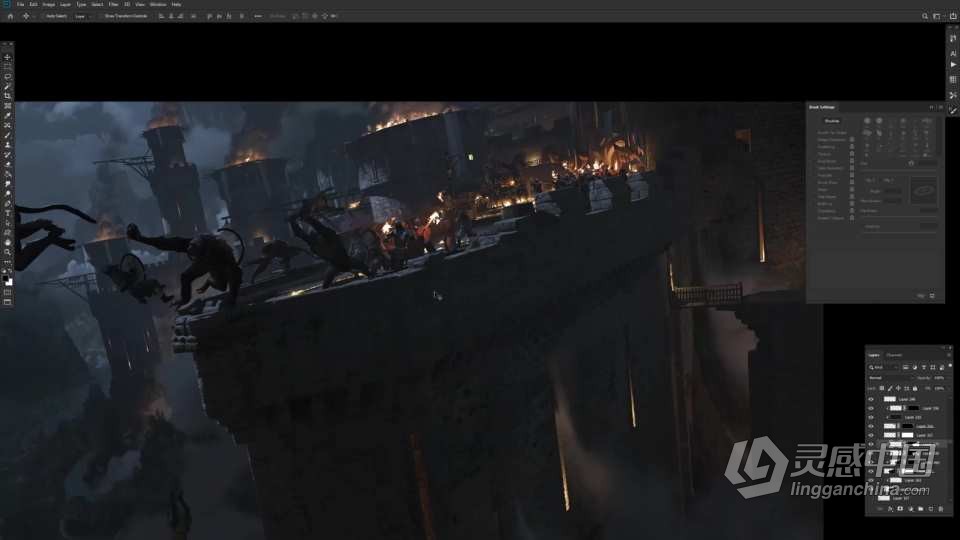The image size is (960, 540).
Task: Hide the topmost layer with eye icon
Action: point(871,399)
